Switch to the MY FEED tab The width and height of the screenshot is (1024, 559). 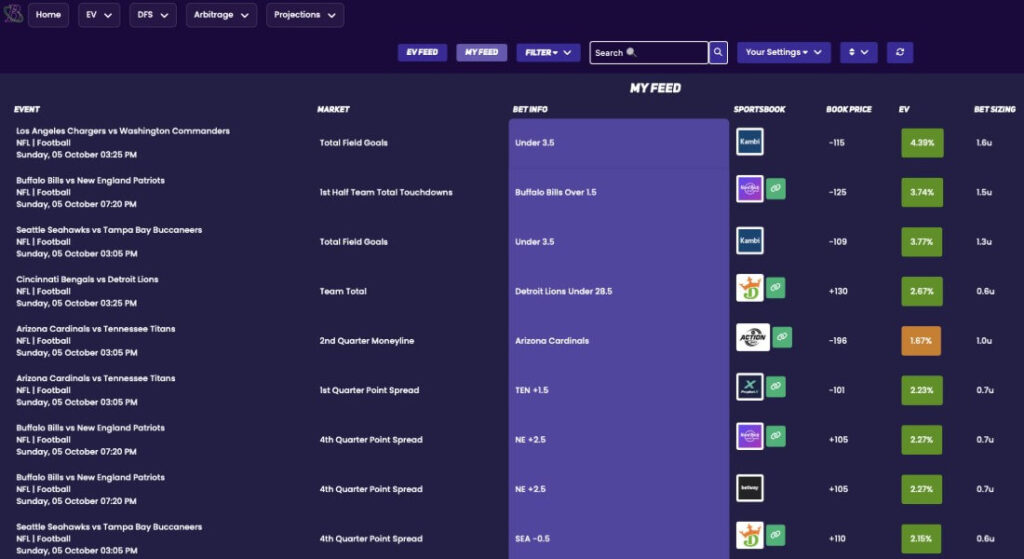coord(482,52)
